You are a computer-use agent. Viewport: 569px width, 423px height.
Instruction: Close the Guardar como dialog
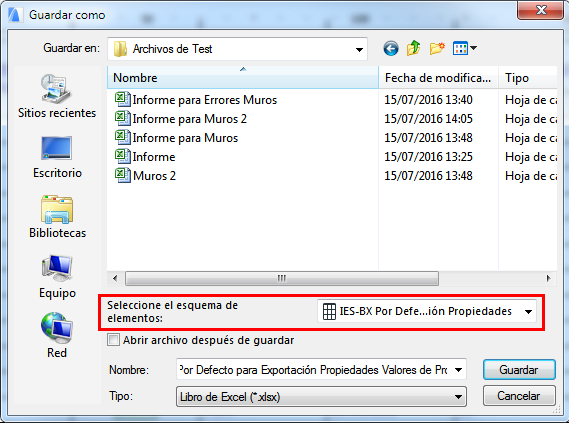(540, 10)
